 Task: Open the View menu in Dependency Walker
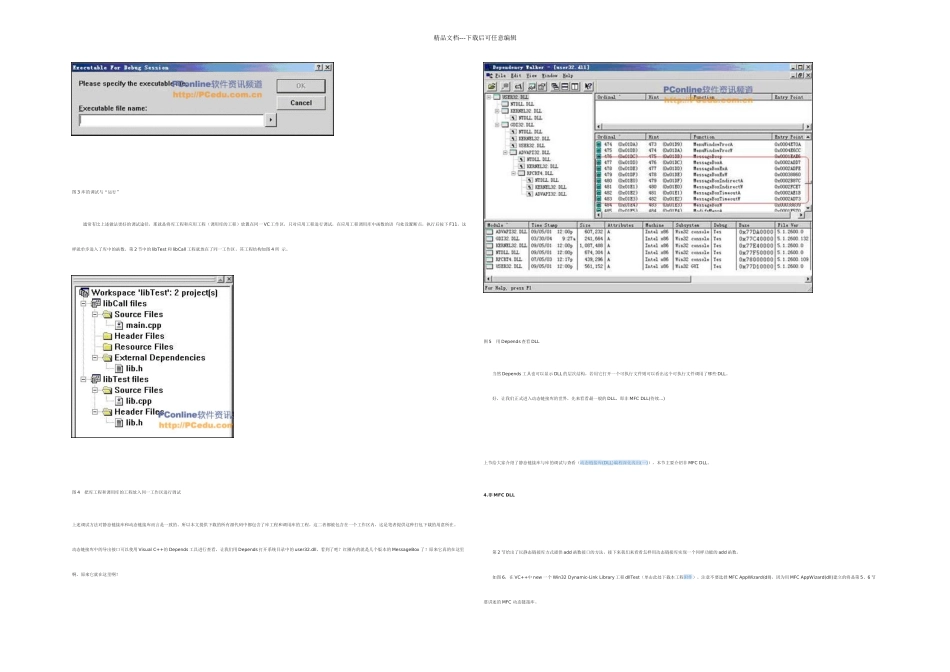(531, 76)
